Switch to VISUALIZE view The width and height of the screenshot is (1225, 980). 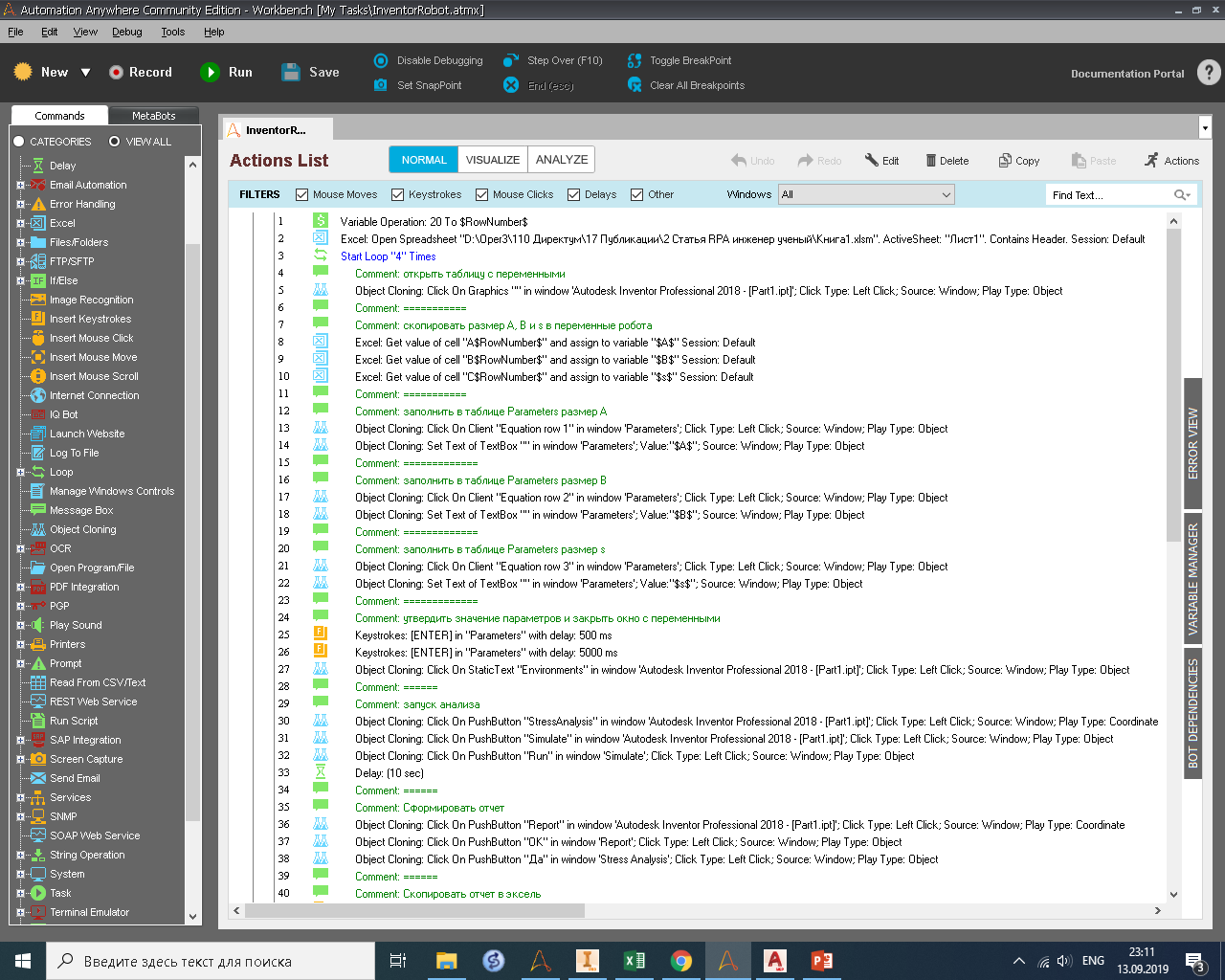pyautogui.click(x=493, y=160)
